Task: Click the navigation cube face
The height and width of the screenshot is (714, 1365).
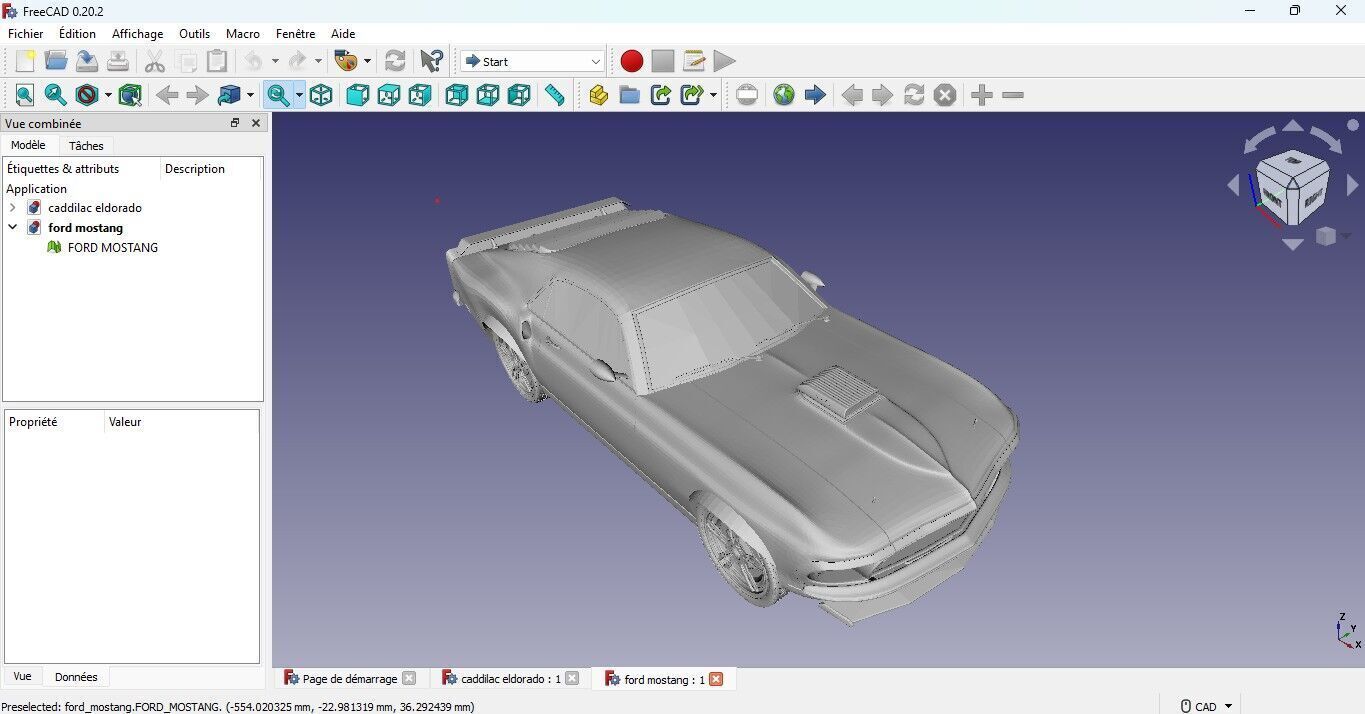Action: coord(1292,187)
